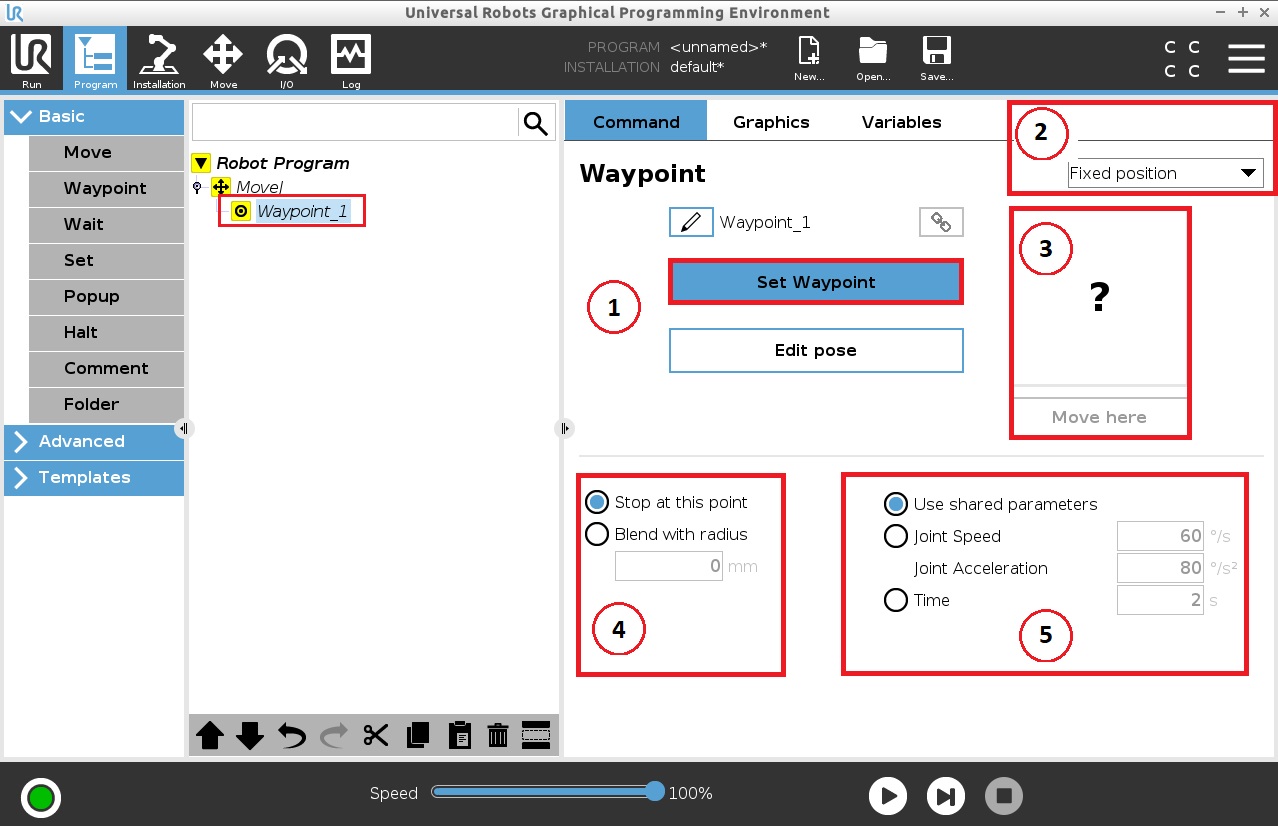Insert a Folder node

point(106,404)
